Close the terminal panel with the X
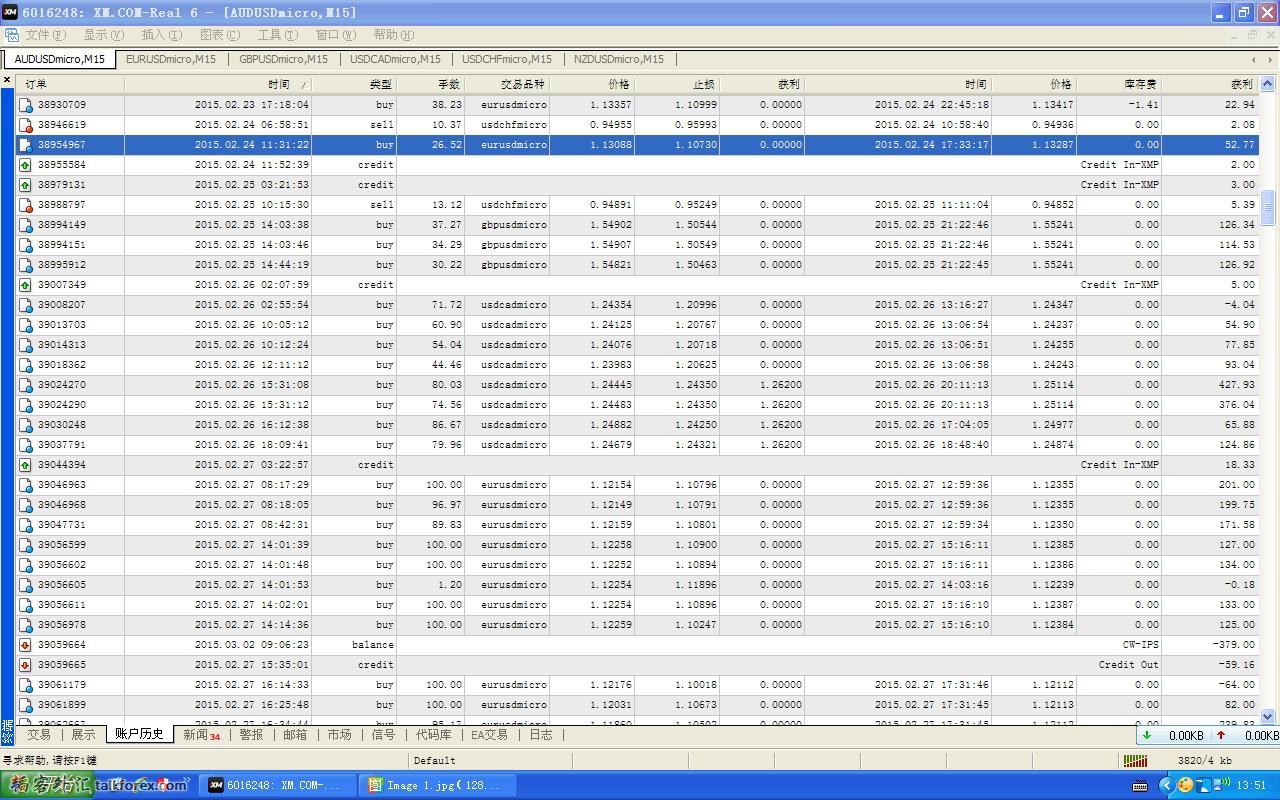 pos(7,80)
